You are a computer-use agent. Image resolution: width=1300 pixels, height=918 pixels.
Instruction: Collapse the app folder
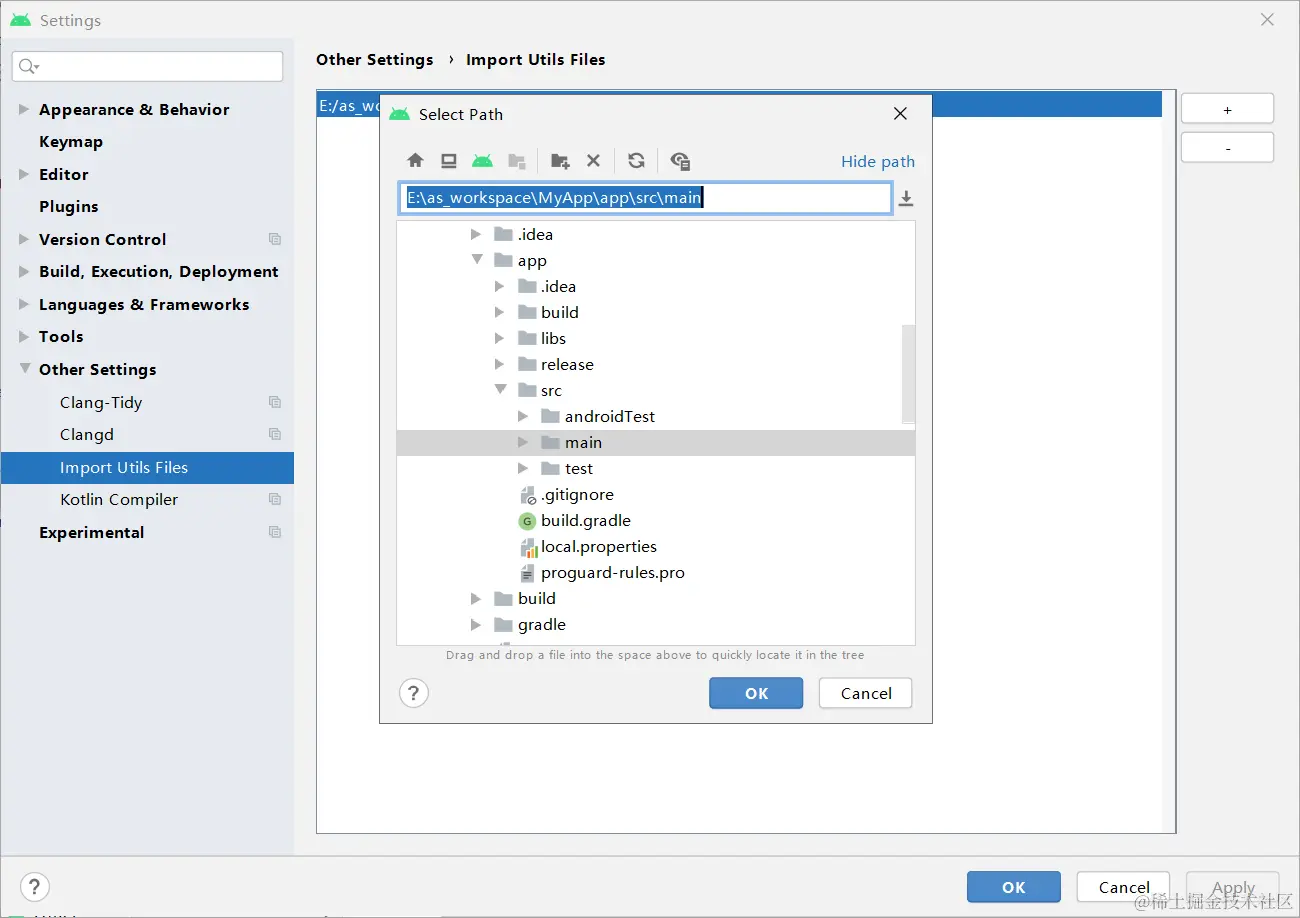point(477,260)
